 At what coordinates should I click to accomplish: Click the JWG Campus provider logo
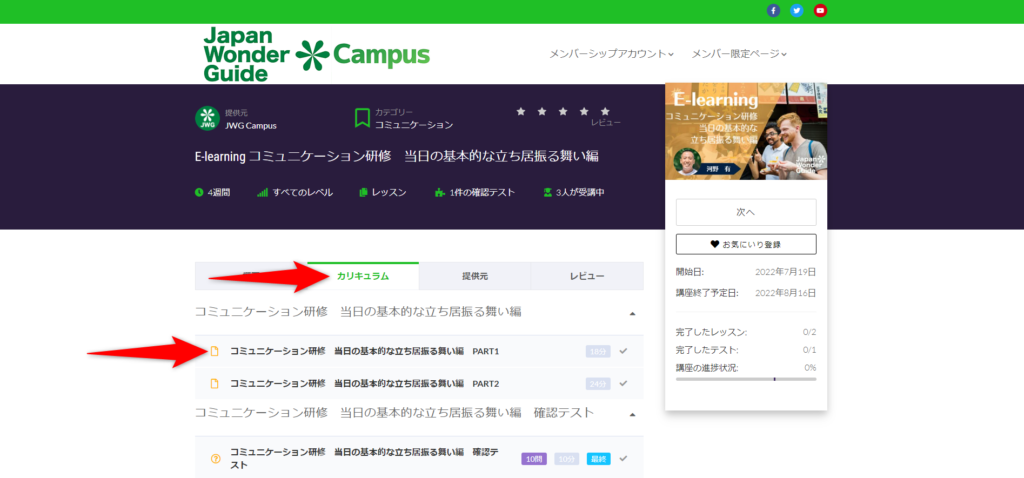coord(207,118)
